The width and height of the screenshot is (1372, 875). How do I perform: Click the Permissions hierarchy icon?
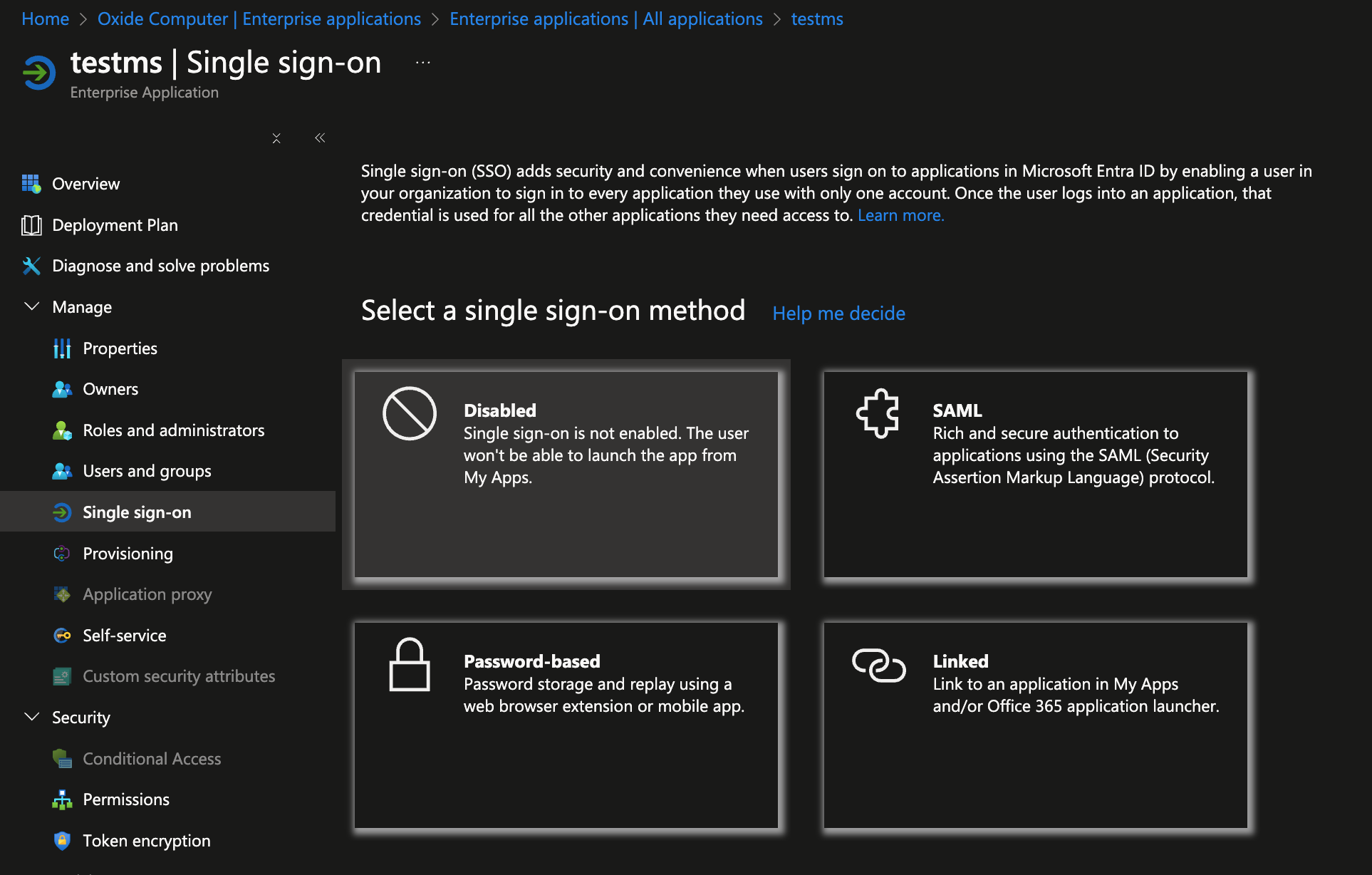click(x=62, y=799)
